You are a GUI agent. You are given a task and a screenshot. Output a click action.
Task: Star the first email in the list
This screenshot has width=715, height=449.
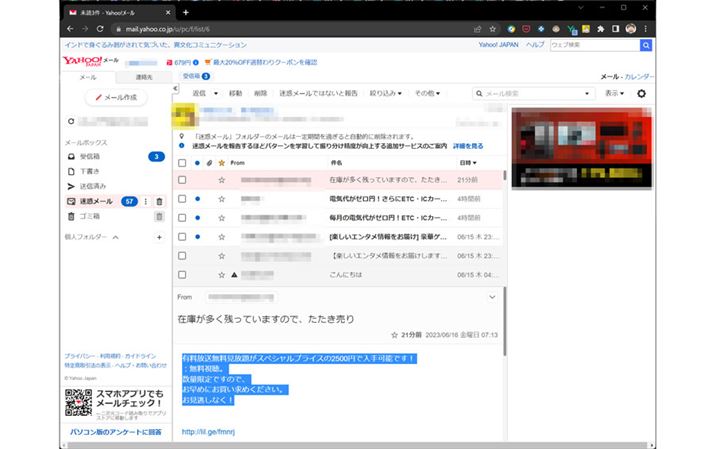(221, 180)
